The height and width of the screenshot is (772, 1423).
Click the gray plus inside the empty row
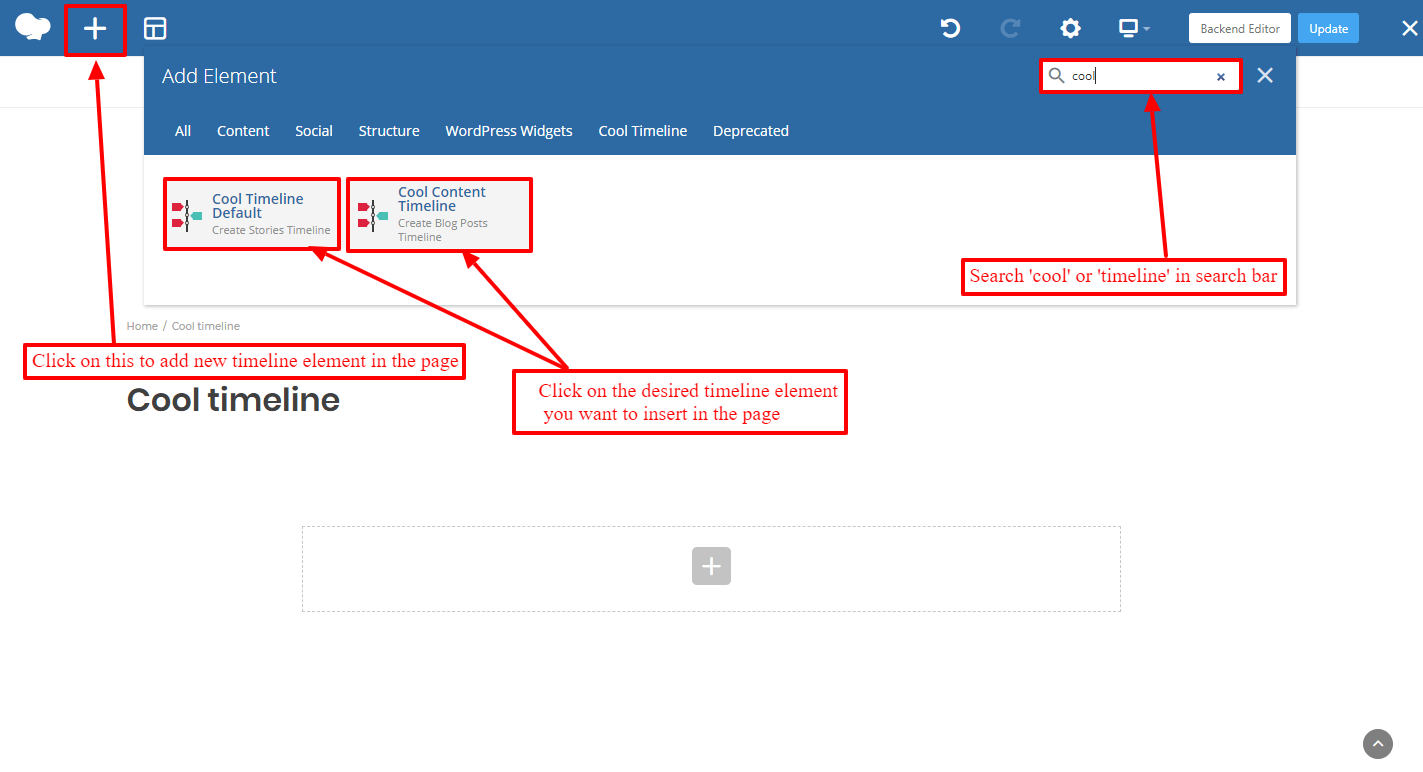pos(711,566)
